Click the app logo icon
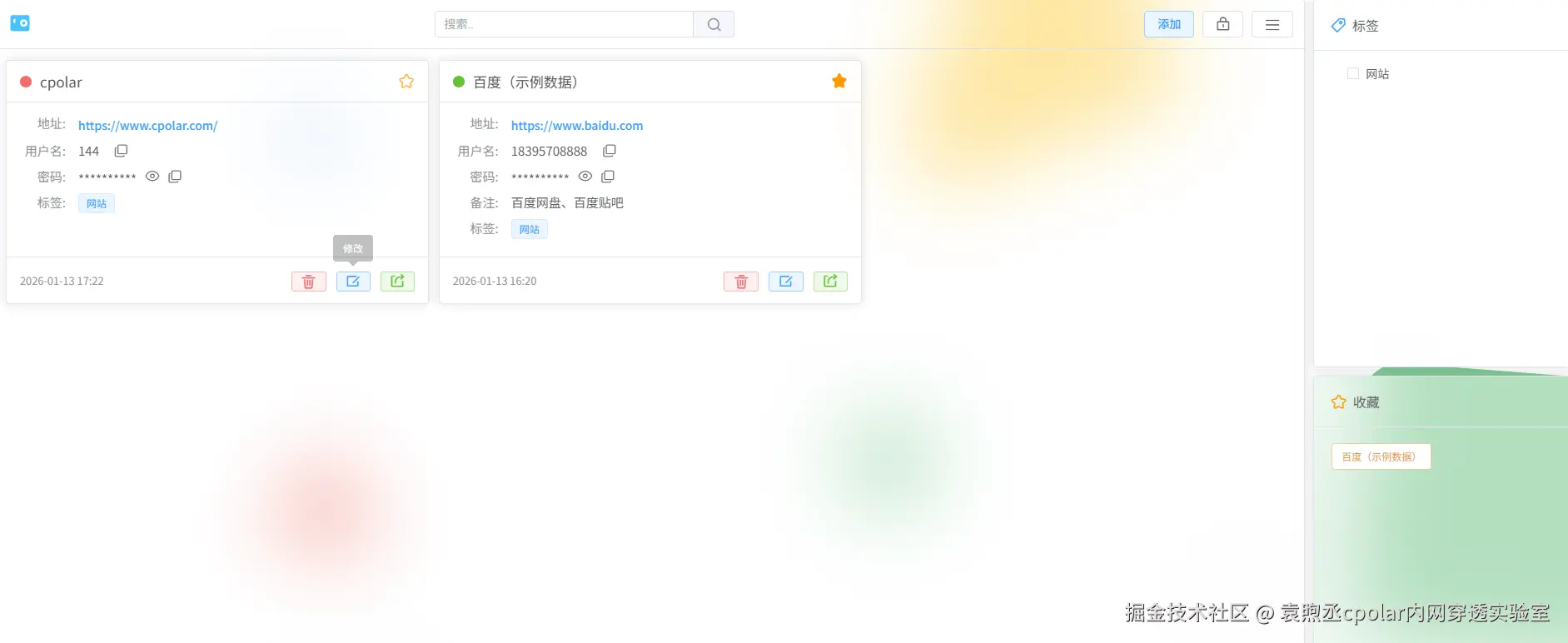Screen dimensions: 1568x643 20,23
